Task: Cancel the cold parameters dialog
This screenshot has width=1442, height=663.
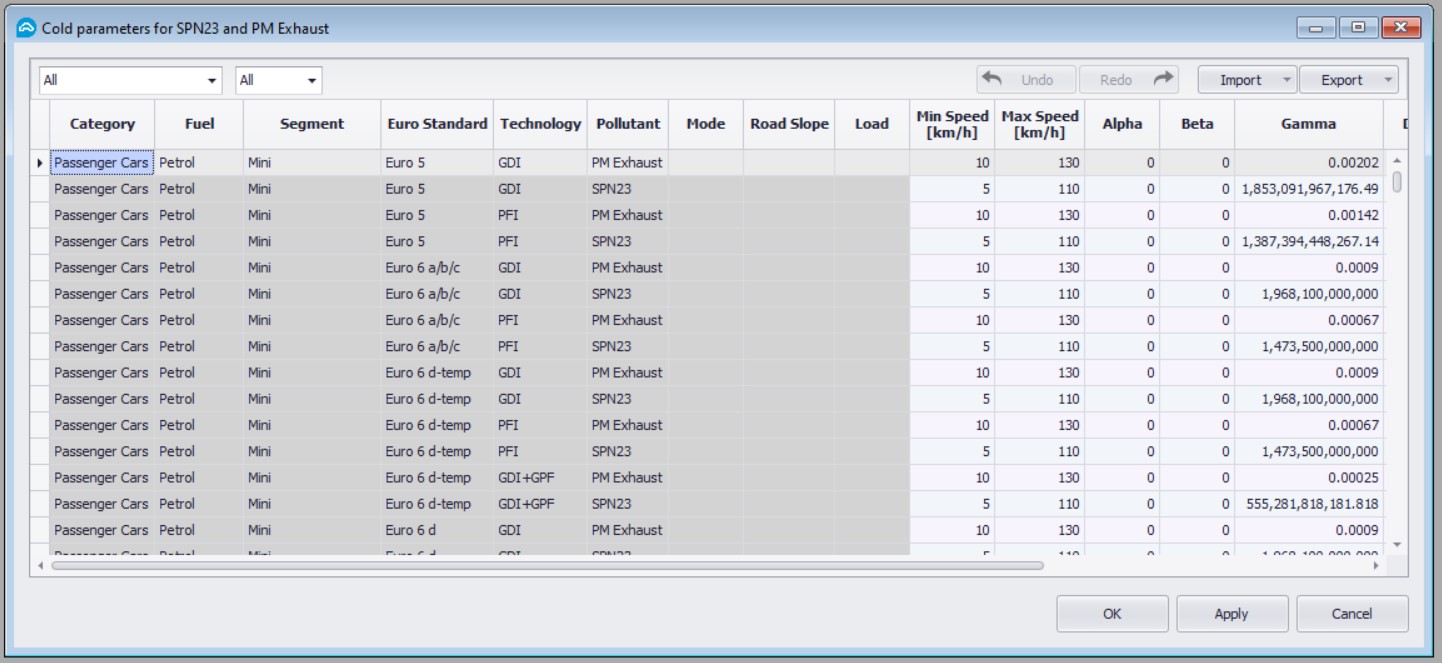Action: 1352,614
